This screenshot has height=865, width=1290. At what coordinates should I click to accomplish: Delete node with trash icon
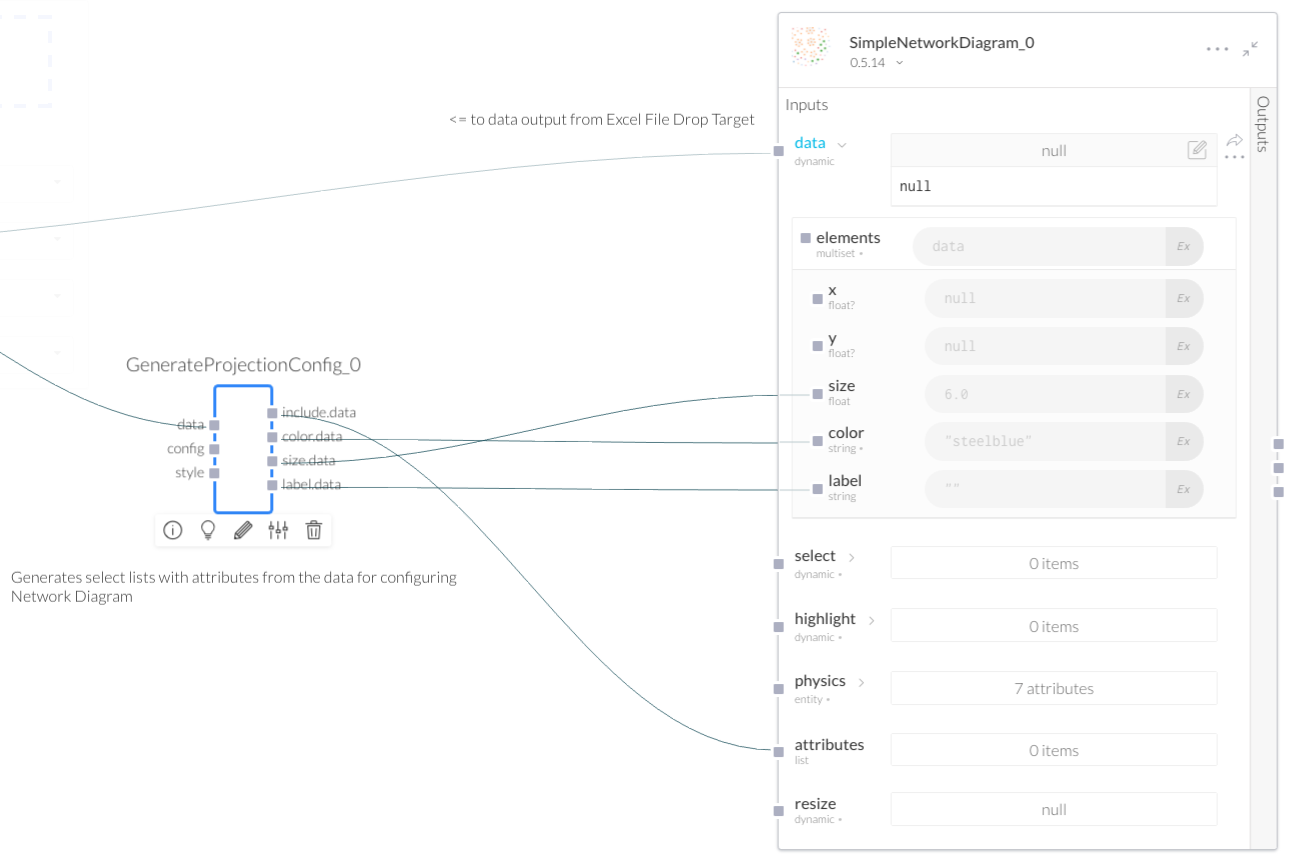point(314,530)
